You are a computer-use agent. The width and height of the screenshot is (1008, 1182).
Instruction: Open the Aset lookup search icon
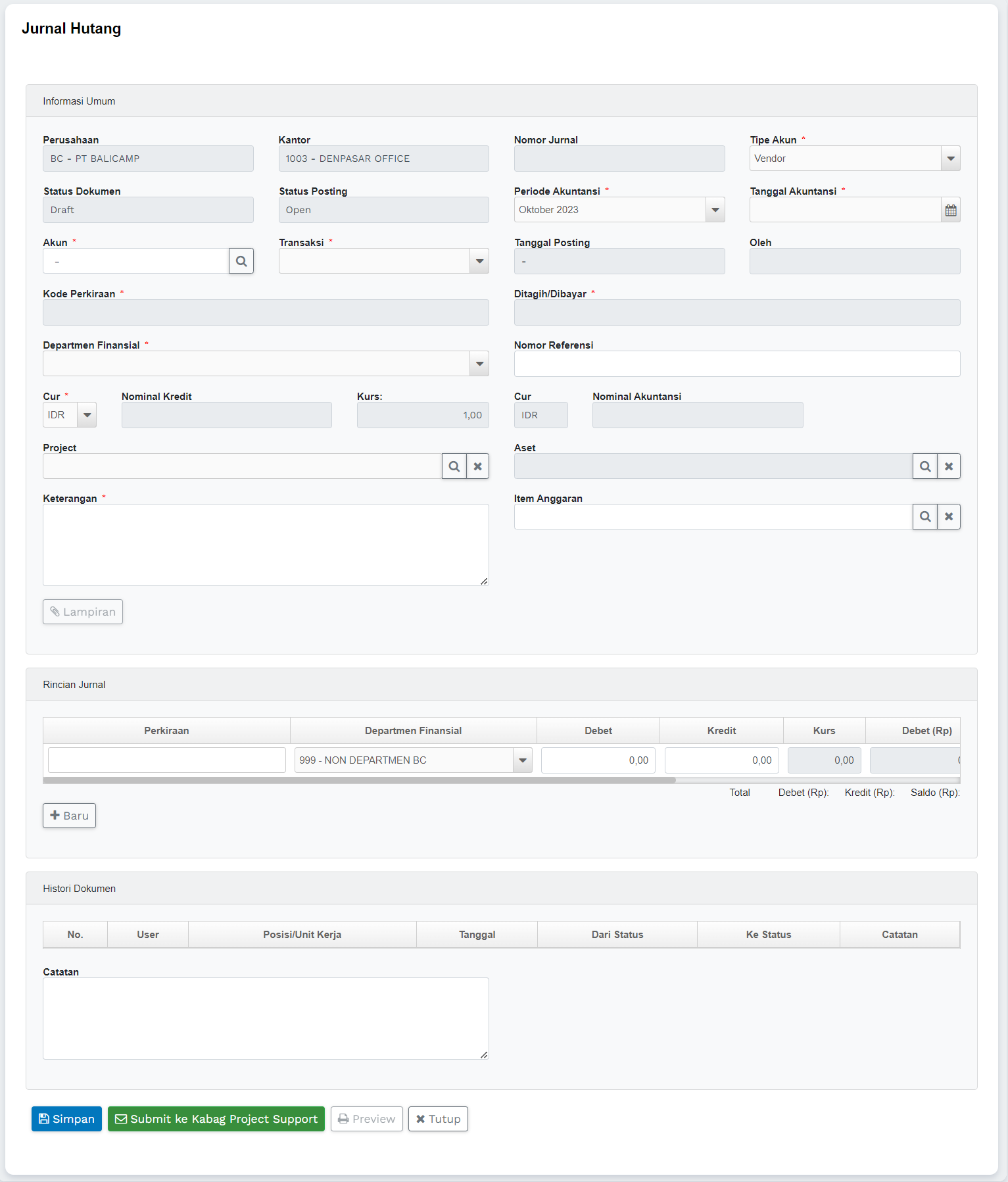tap(924, 466)
